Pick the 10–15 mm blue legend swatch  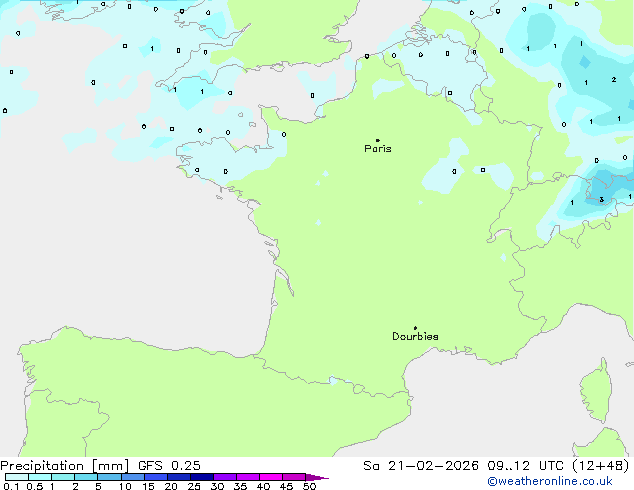tap(133, 477)
